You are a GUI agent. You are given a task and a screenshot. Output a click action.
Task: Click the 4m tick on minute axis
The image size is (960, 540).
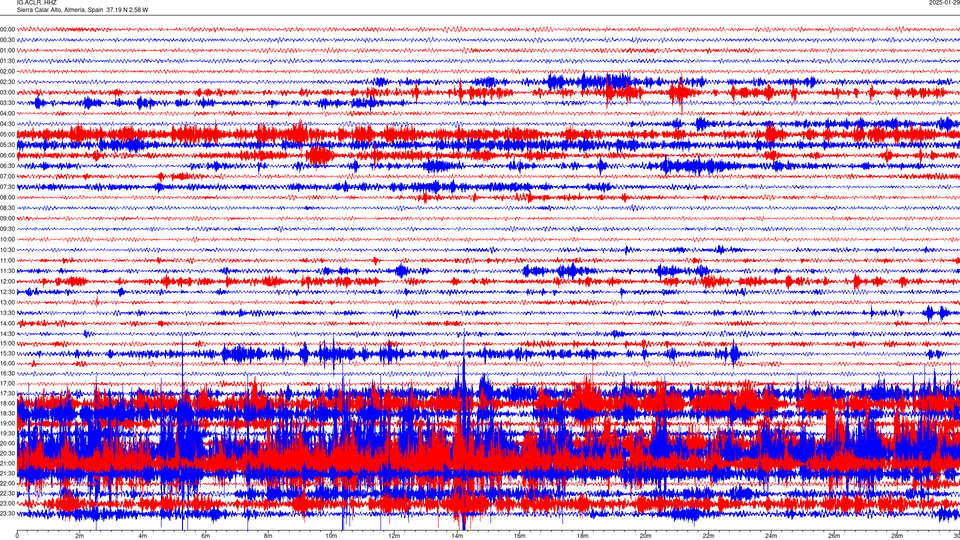tap(143, 536)
